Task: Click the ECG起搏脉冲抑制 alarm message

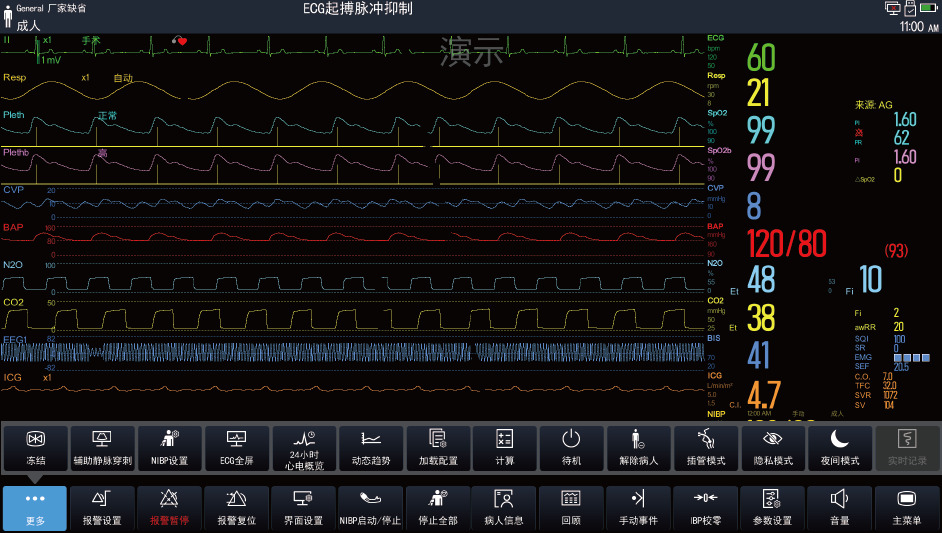Action: tap(357, 8)
